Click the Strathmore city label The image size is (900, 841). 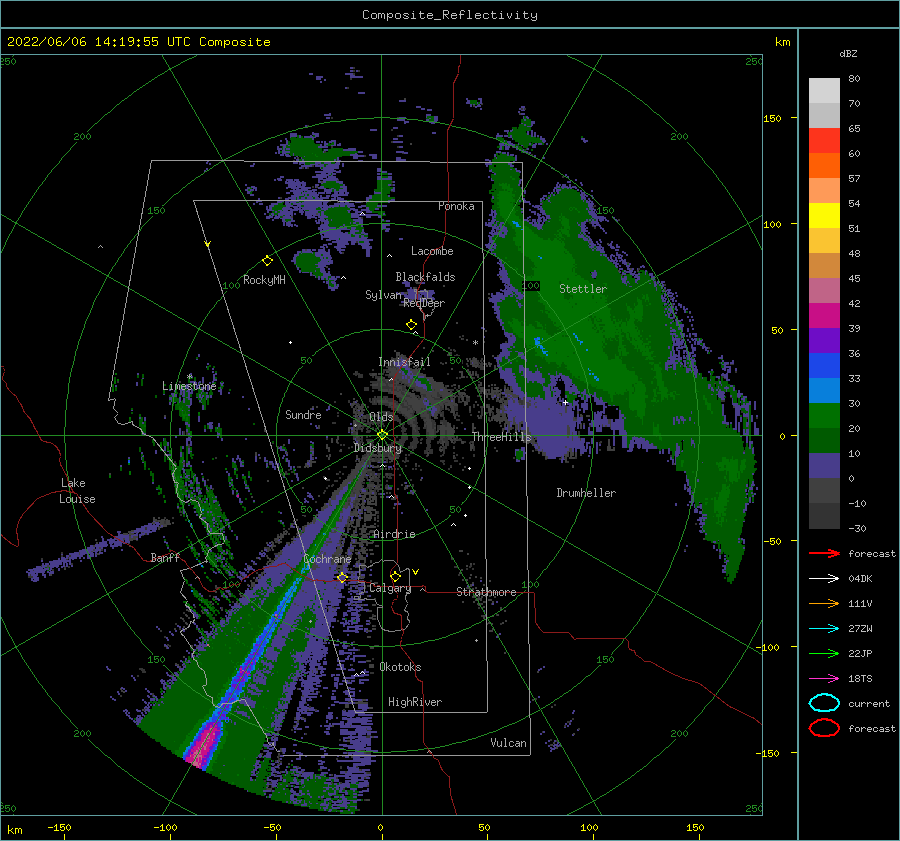tap(486, 592)
